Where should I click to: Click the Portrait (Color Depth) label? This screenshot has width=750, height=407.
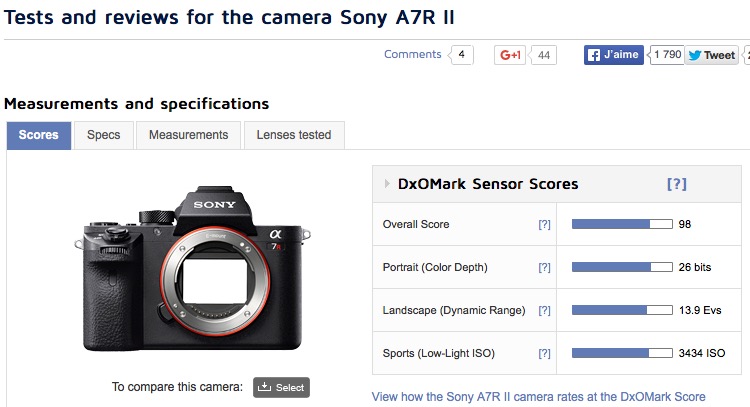pyautogui.click(x=435, y=267)
